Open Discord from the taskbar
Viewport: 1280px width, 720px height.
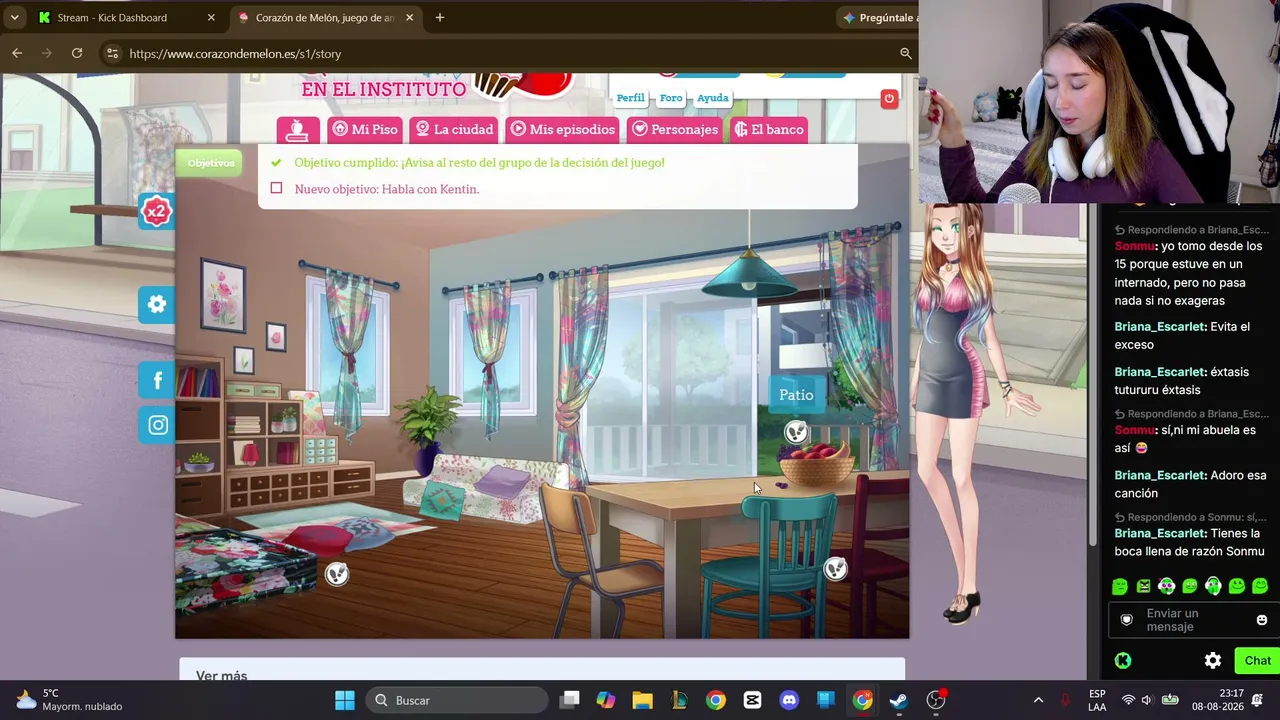789,700
